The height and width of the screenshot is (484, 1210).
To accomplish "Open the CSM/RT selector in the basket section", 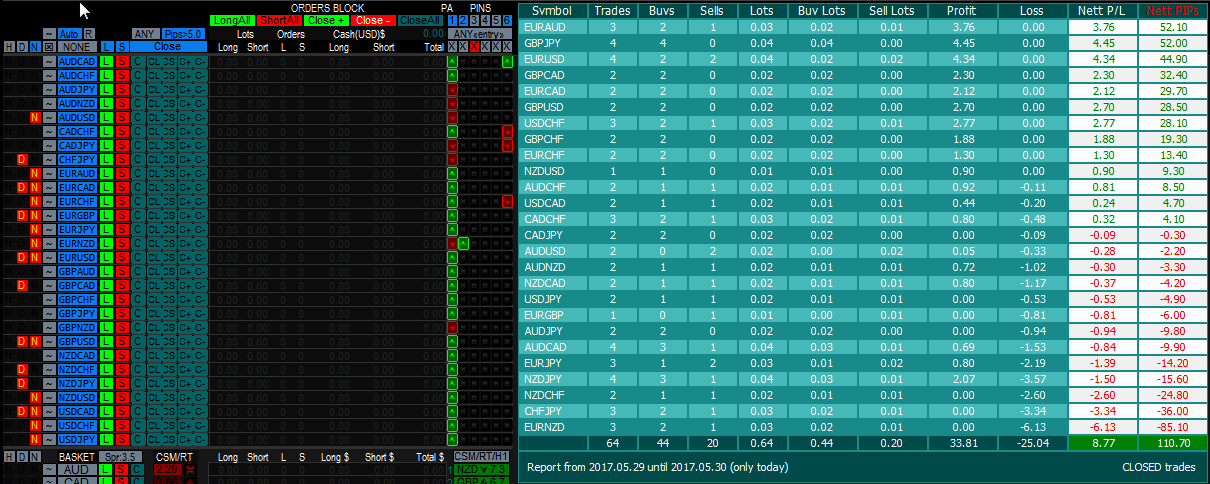I will (175, 456).
